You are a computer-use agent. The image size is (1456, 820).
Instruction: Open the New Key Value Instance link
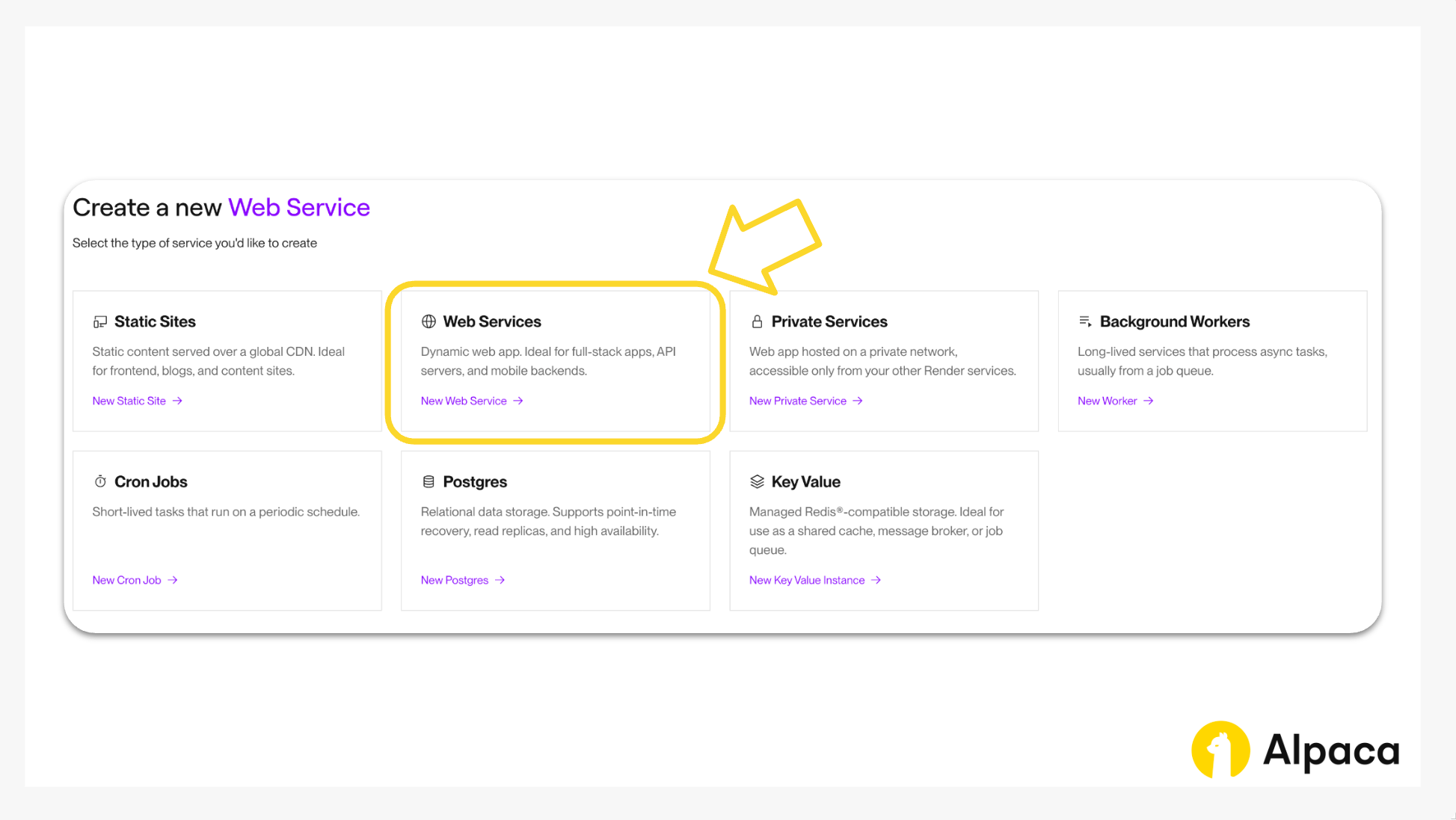pyautogui.click(x=807, y=580)
